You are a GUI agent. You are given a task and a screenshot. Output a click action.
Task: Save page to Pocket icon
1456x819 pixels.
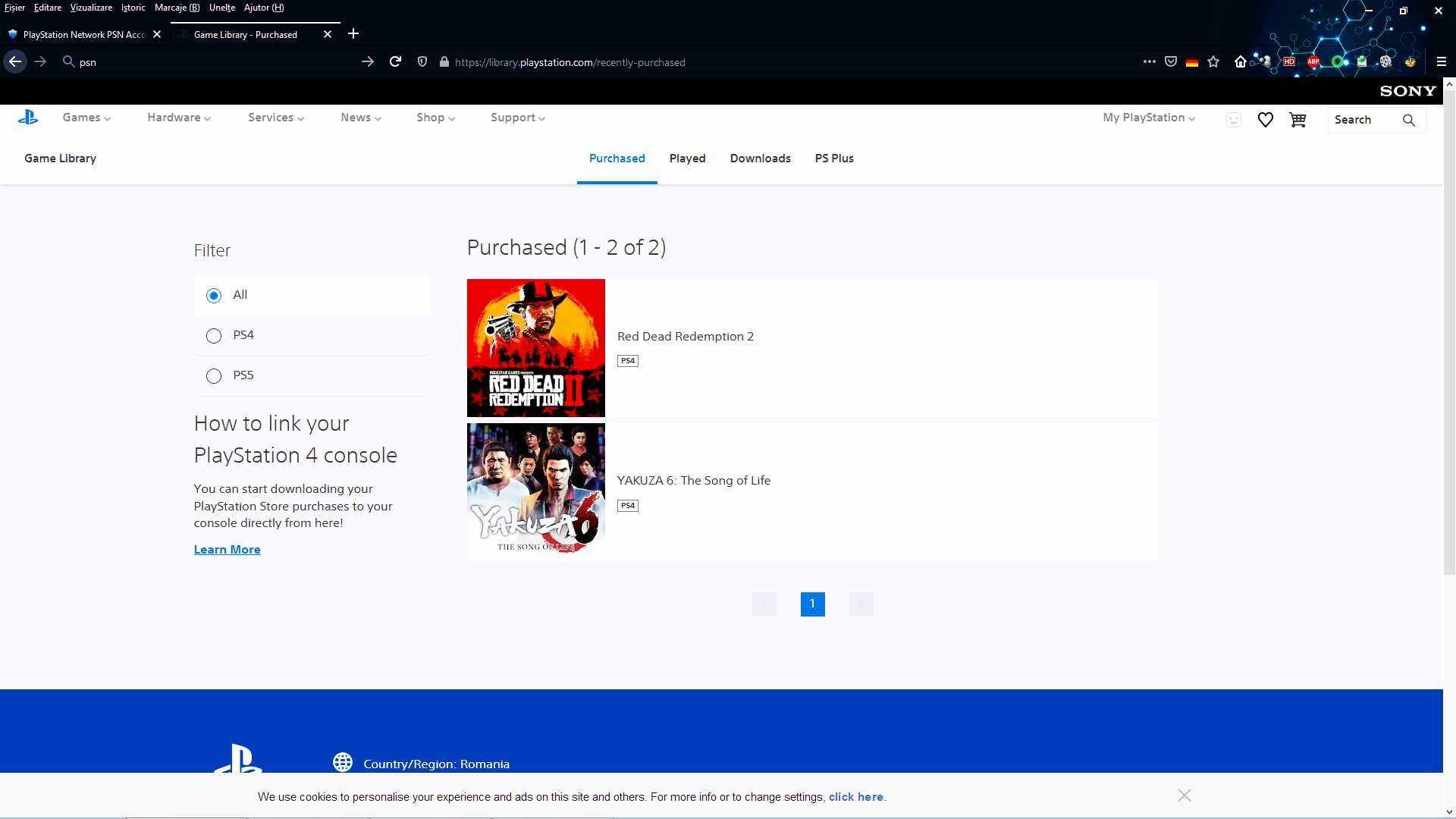[x=1171, y=62]
